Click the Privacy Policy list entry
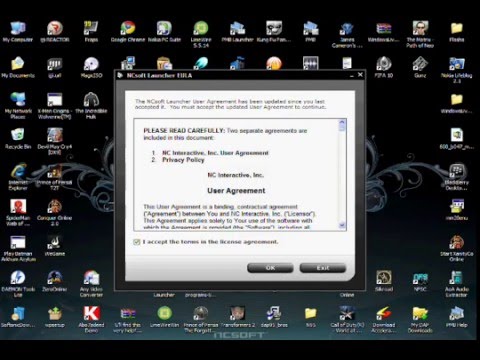480x360 pixels. (183, 160)
